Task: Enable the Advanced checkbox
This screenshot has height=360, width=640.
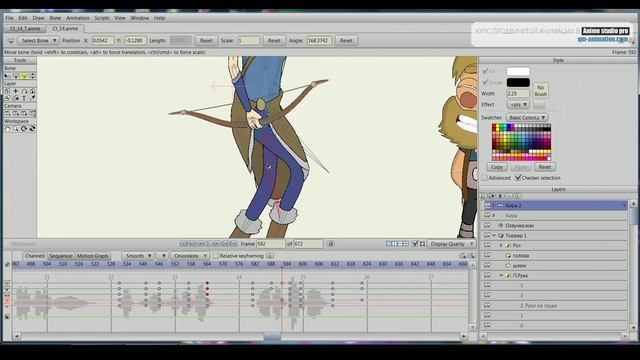Action: tap(484, 178)
